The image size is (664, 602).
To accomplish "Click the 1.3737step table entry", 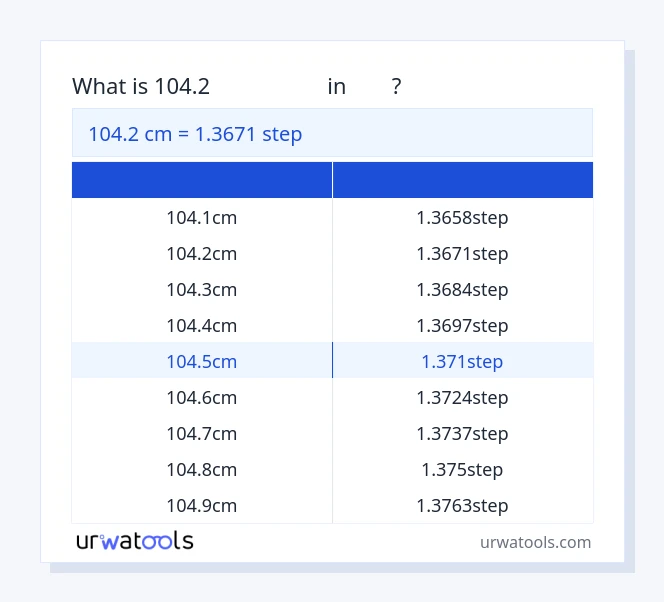I will coord(462,434).
